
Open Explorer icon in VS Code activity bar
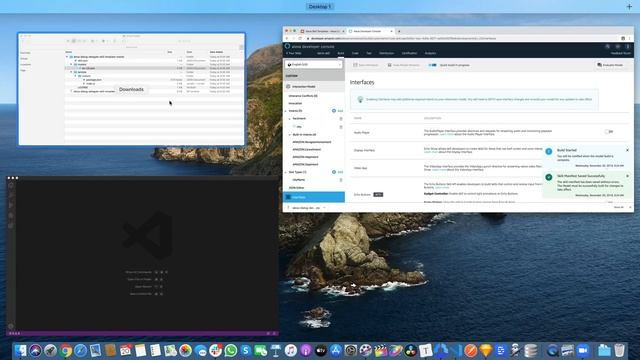(x=11, y=185)
